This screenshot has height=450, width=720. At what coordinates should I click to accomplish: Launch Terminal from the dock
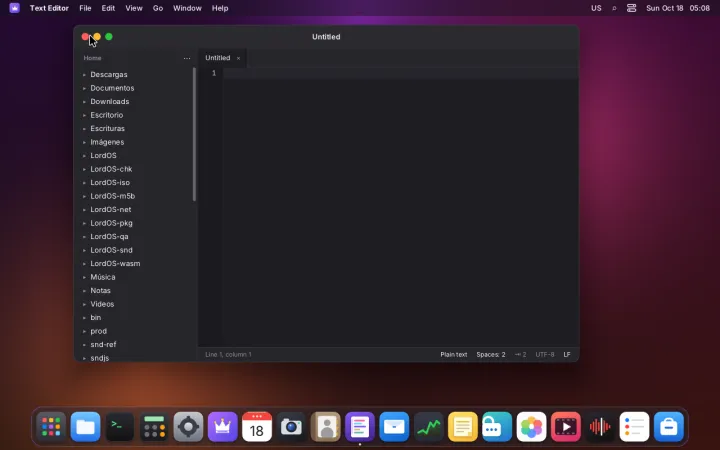click(x=119, y=427)
